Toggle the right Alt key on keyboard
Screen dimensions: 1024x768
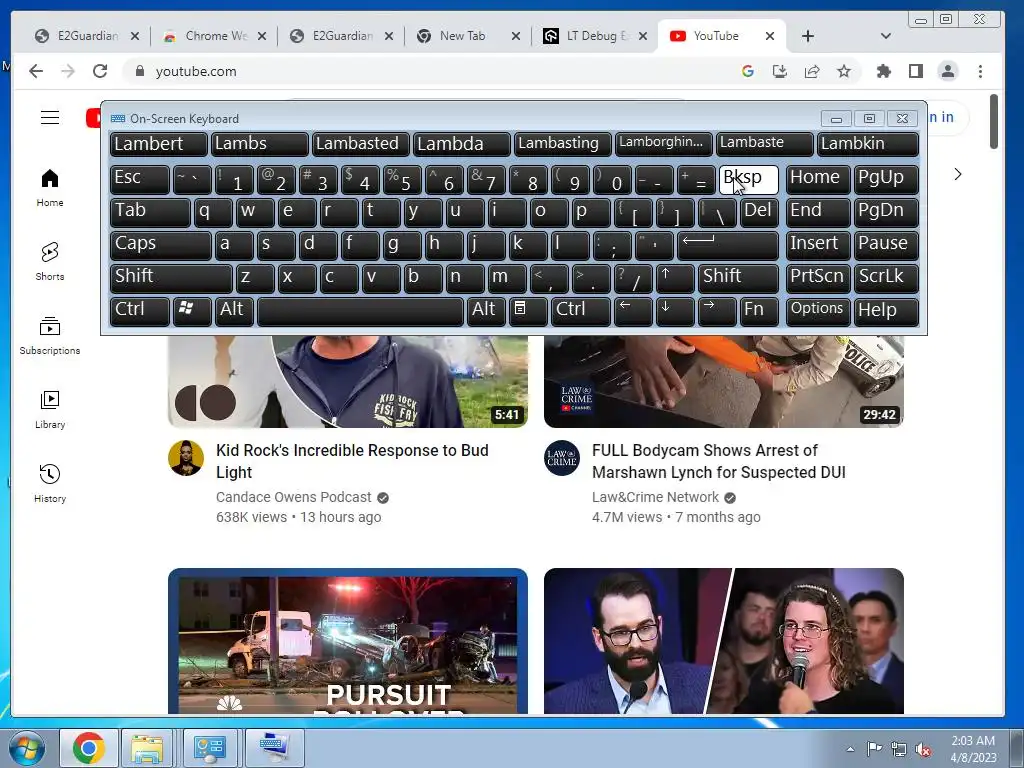click(486, 312)
